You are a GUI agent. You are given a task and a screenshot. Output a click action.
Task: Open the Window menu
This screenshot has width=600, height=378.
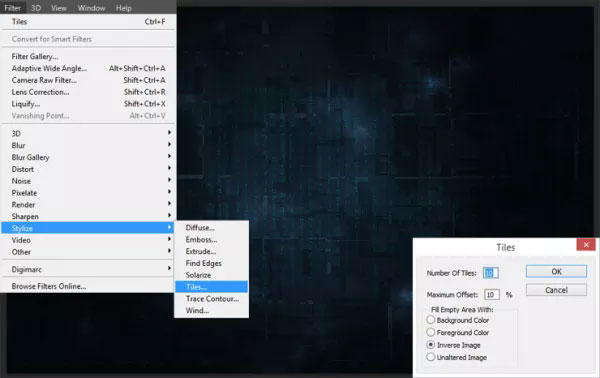[x=91, y=8]
